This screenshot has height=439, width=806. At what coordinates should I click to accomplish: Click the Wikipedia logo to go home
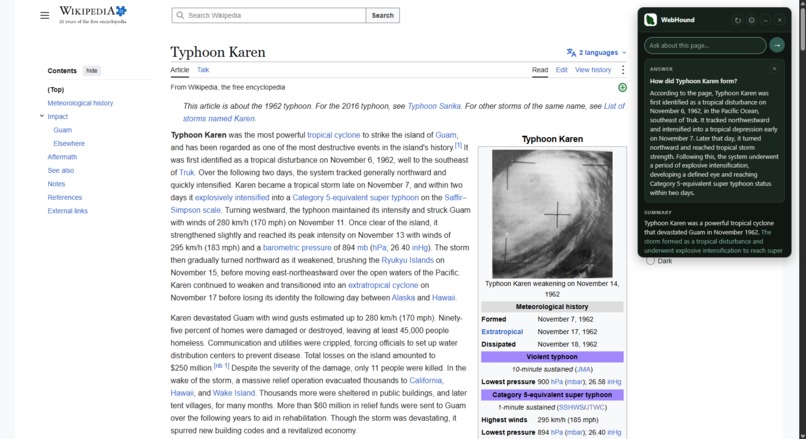(93, 14)
